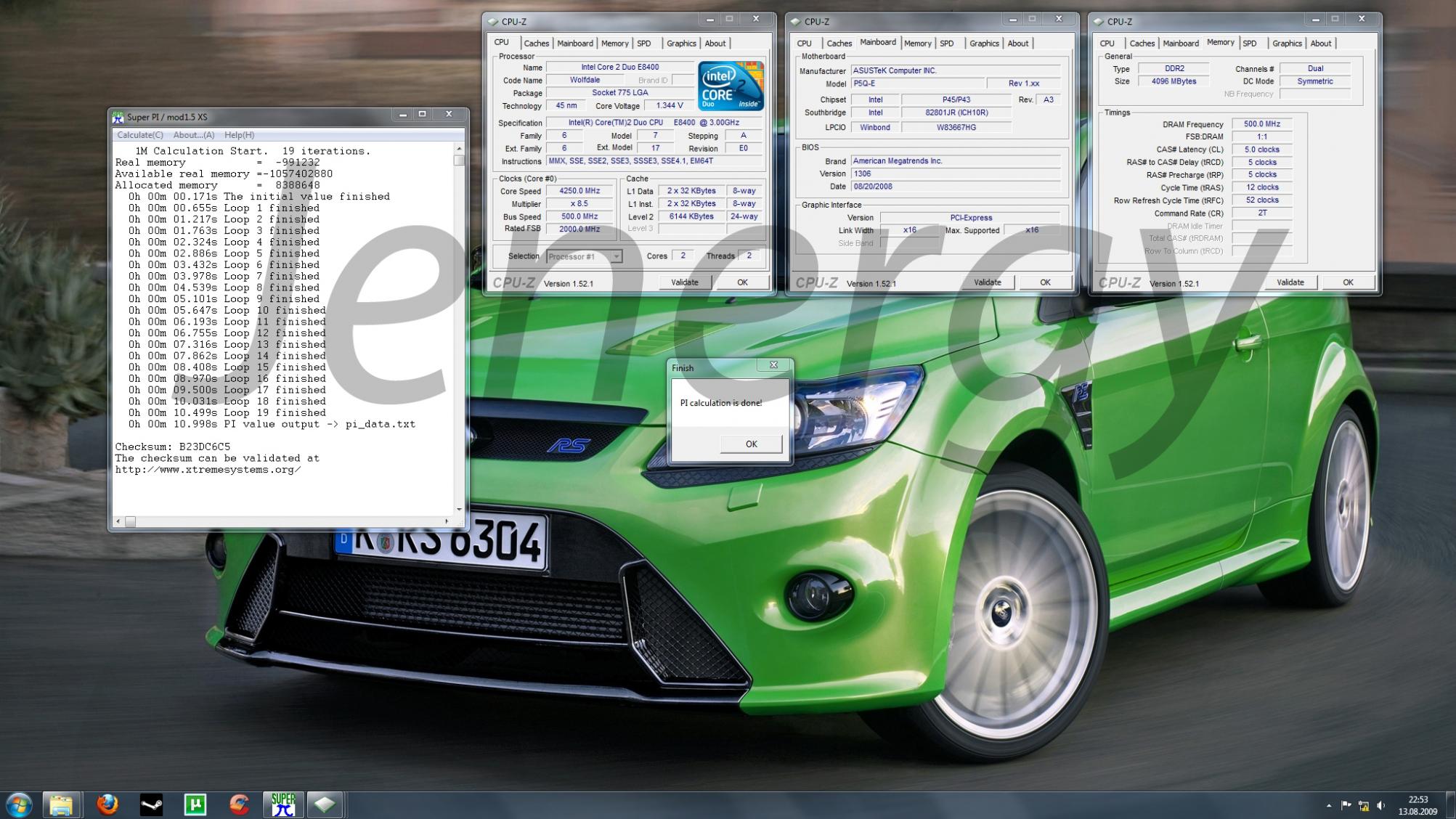The width and height of the screenshot is (1456, 819).
Task: Open Windows Explorer from the taskbar
Action: pyautogui.click(x=61, y=804)
